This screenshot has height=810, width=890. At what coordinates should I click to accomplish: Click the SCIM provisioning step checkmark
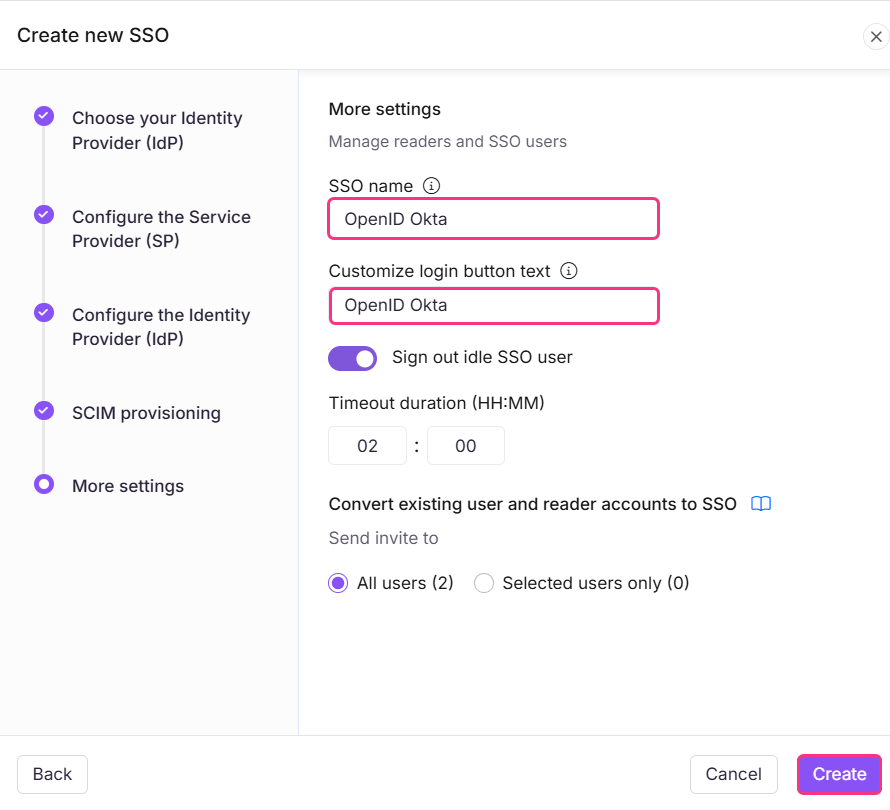(x=44, y=410)
